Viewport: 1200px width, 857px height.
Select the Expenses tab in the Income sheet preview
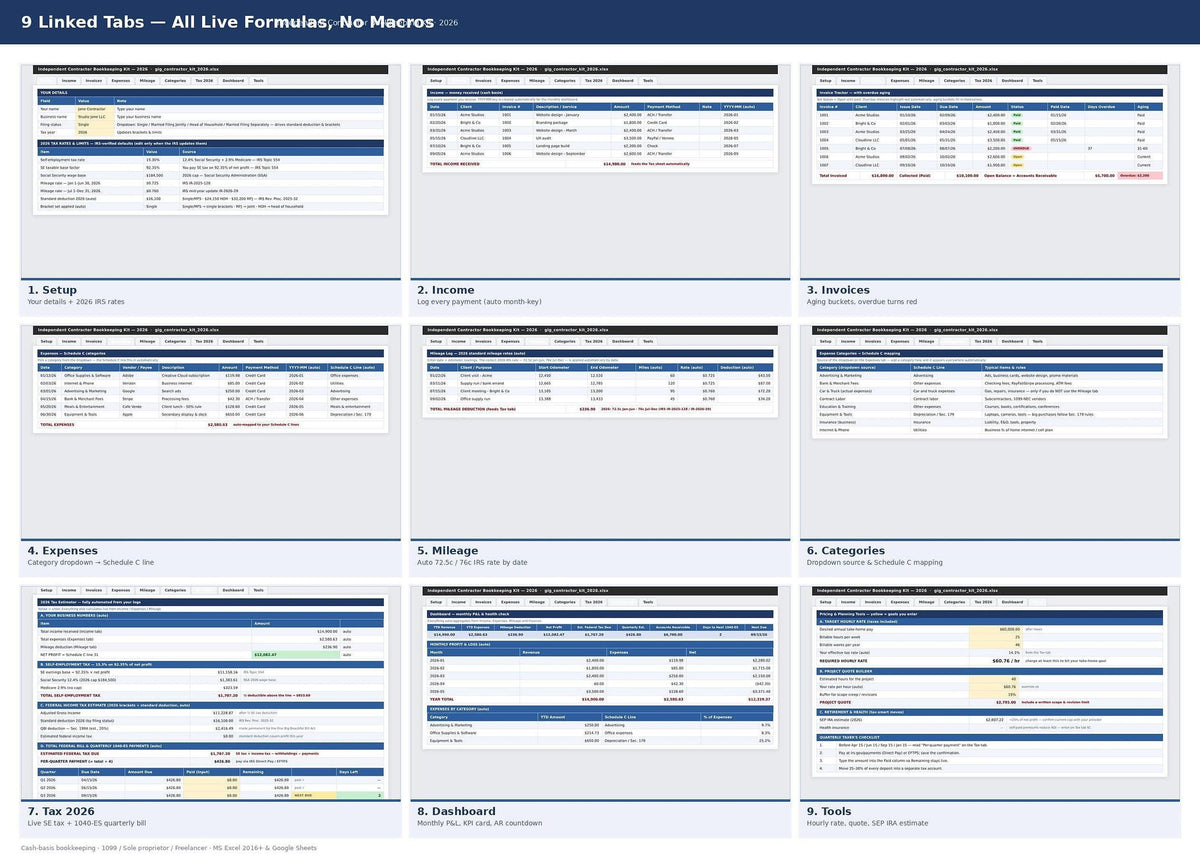(510, 80)
